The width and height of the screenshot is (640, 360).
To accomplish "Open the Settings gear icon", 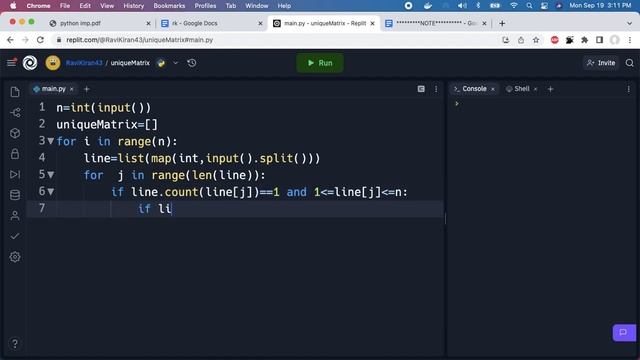I will pyautogui.click(x=15, y=257).
